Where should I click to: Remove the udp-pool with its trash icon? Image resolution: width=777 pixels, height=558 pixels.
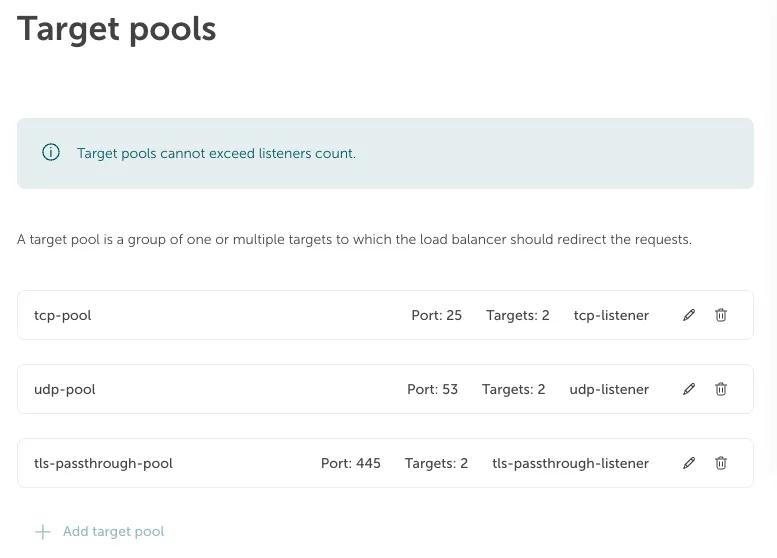[x=721, y=389]
